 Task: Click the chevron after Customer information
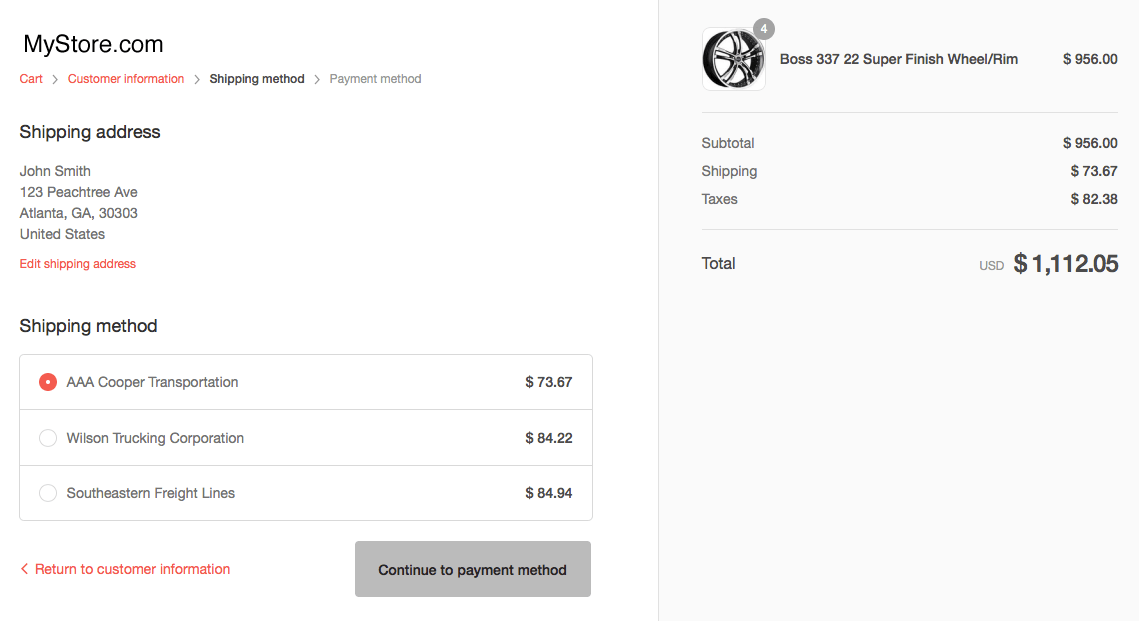pos(197,78)
